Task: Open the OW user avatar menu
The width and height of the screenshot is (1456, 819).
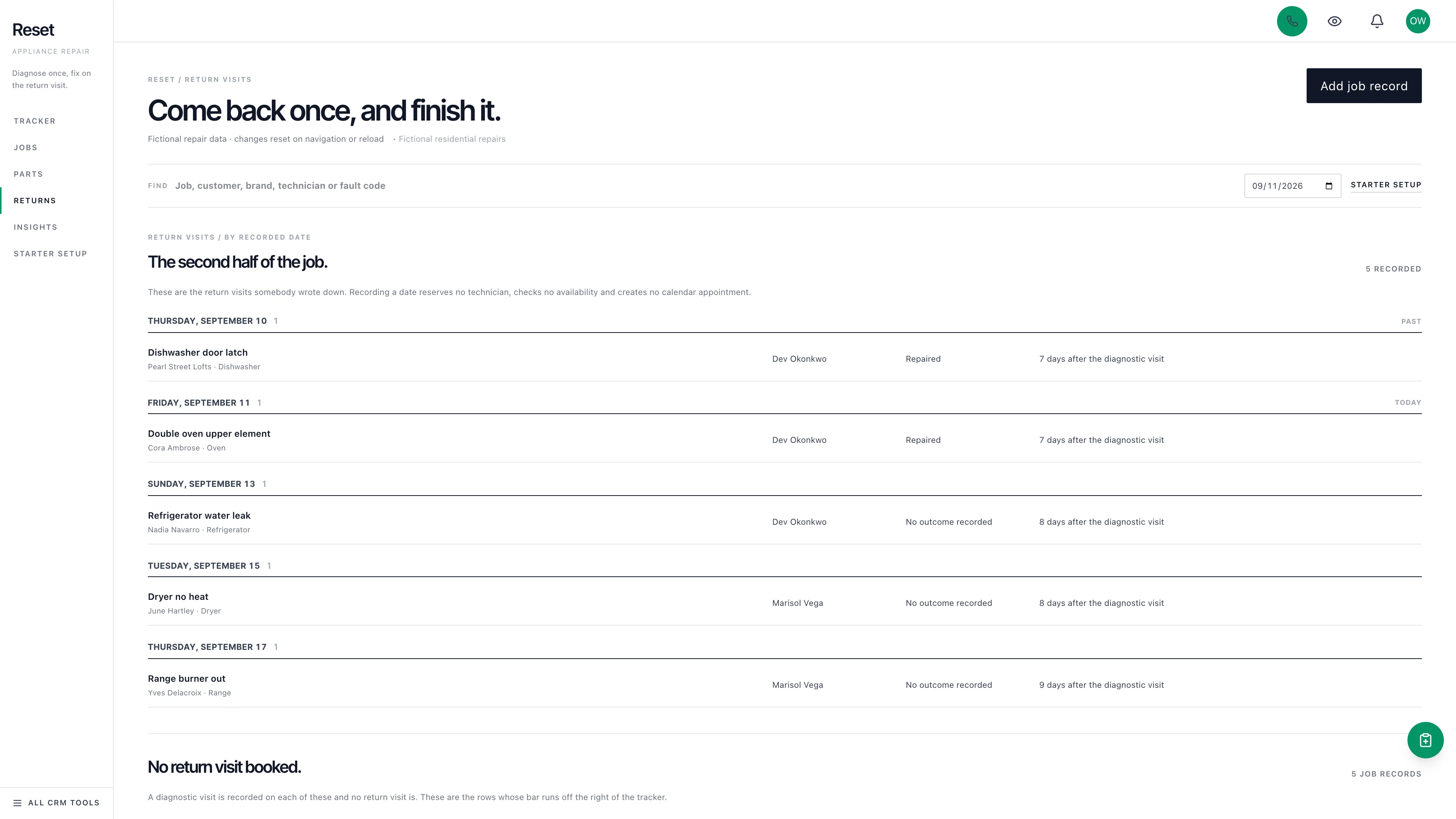Action: click(1418, 21)
